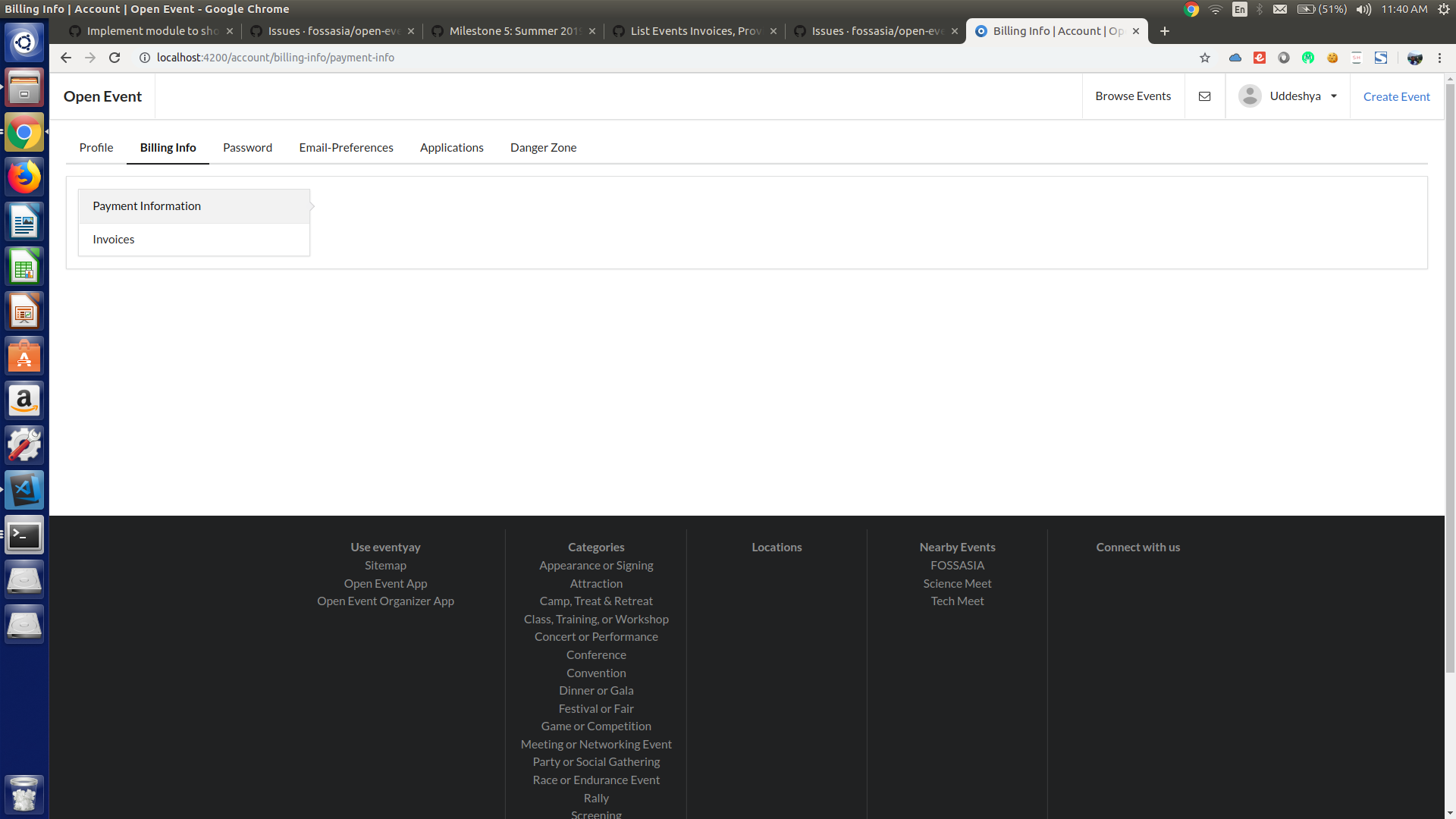This screenshot has width=1456, height=819.
Task: Open the Danger Zone tab
Action: click(543, 147)
